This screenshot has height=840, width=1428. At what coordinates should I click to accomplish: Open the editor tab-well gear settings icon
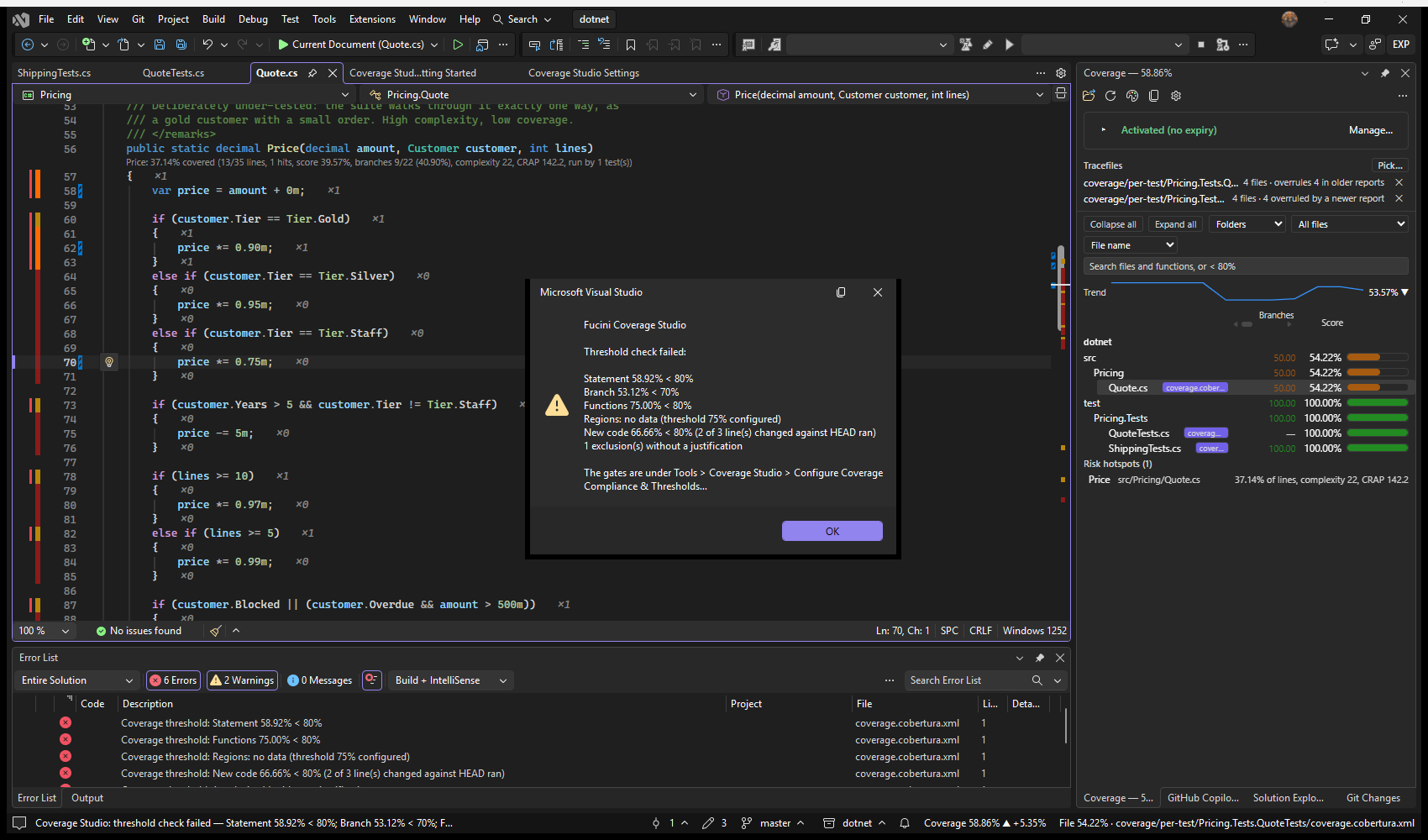coord(1061,73)
